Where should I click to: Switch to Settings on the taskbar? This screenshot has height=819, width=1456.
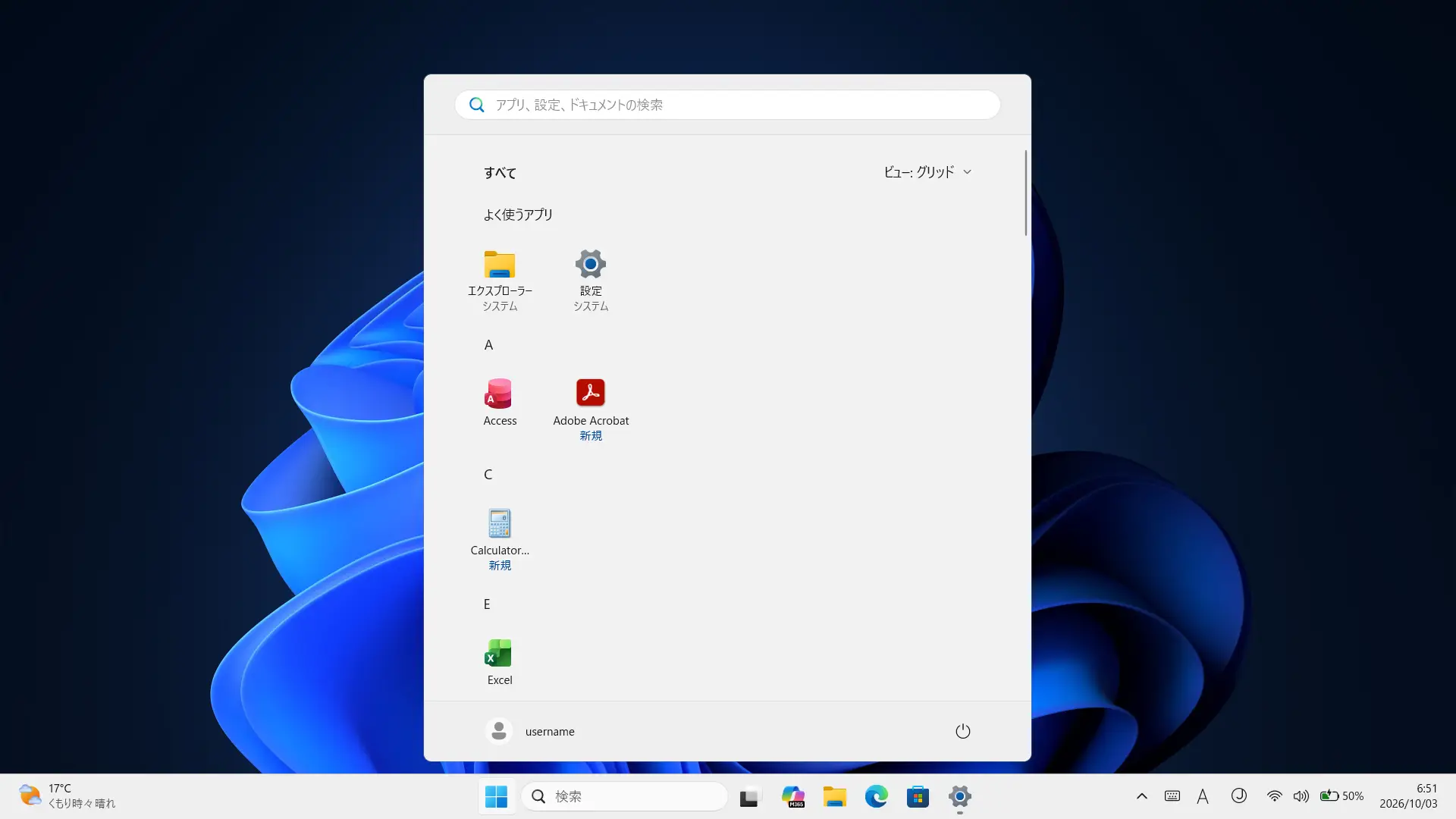coord(959,796)
